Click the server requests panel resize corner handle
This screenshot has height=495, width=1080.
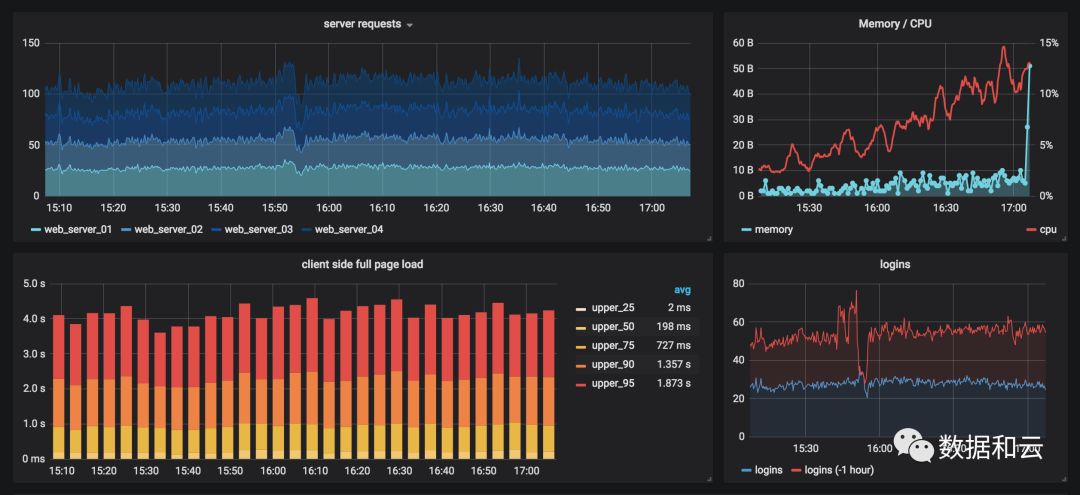[x=708, y=238]
